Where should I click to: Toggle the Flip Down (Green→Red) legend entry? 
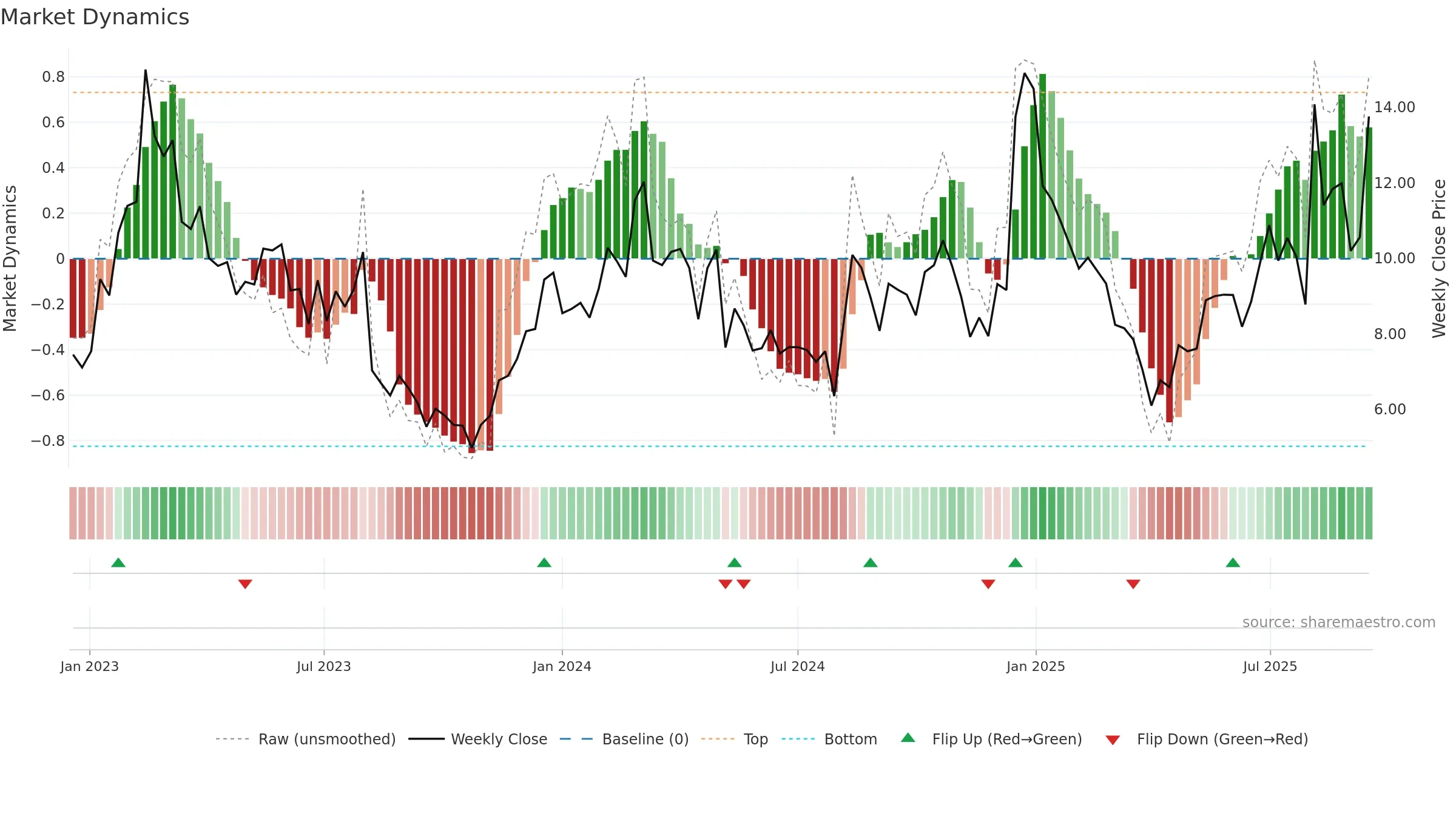tap(1207, 739)
